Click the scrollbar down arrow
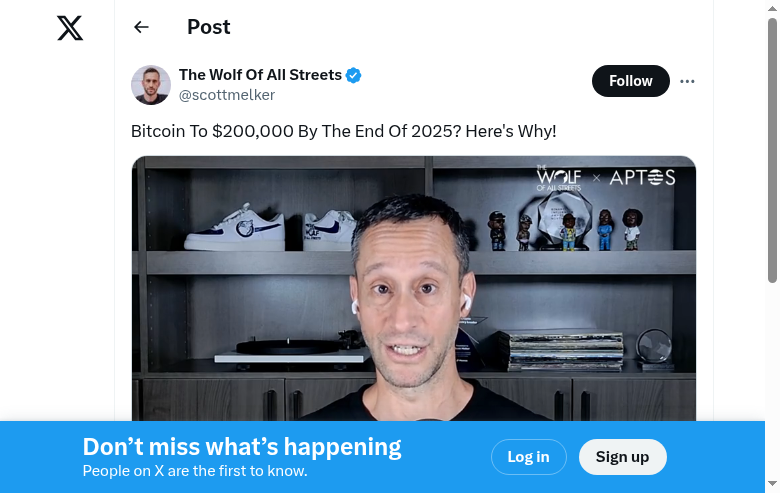This screenshot has width=780, height=493. 772,484
